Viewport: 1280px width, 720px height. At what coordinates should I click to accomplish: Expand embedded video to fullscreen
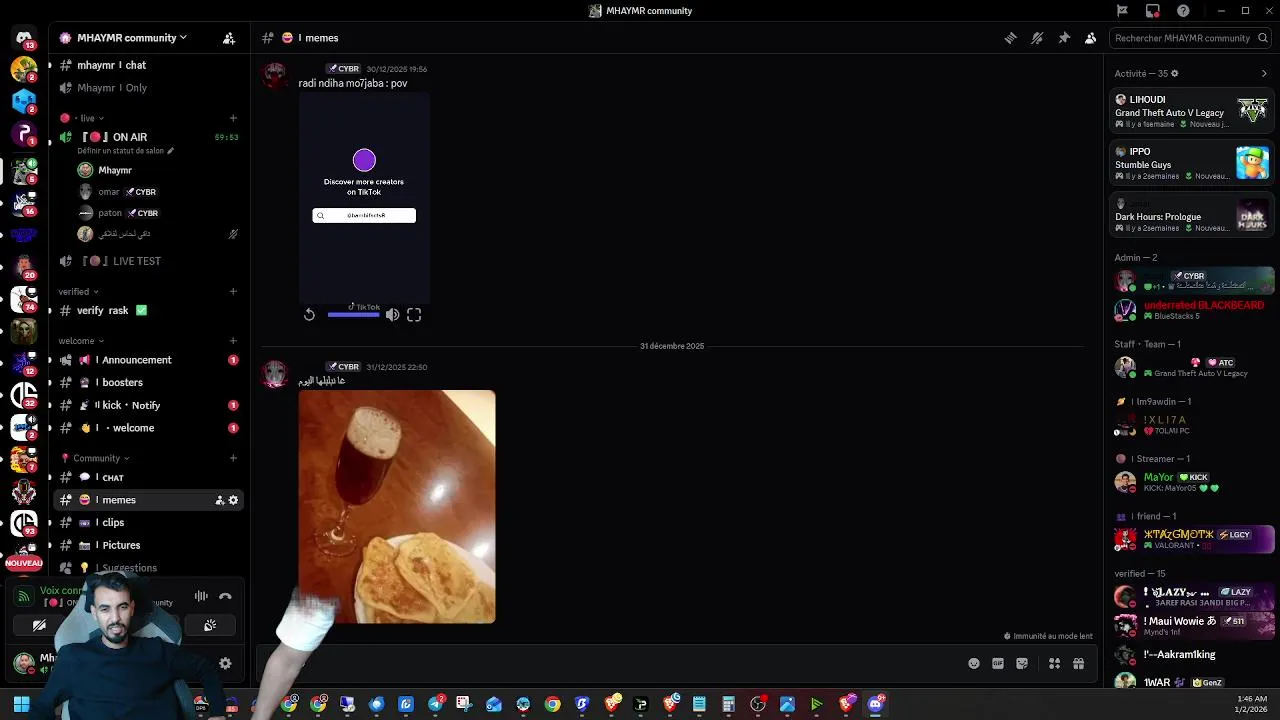tap(414, 315)
